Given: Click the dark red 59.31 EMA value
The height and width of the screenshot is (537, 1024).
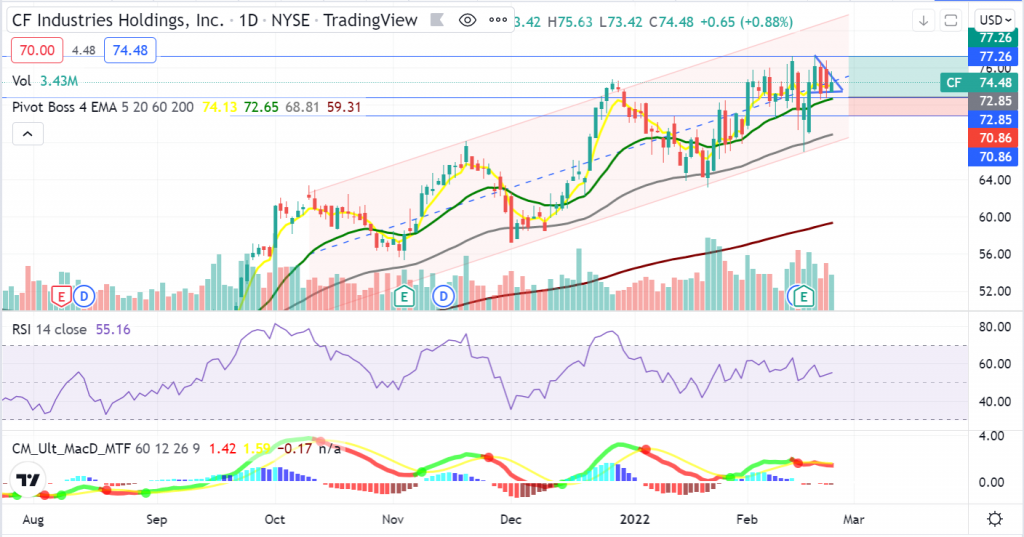Looking at the screenshot, I should [344, 107].
